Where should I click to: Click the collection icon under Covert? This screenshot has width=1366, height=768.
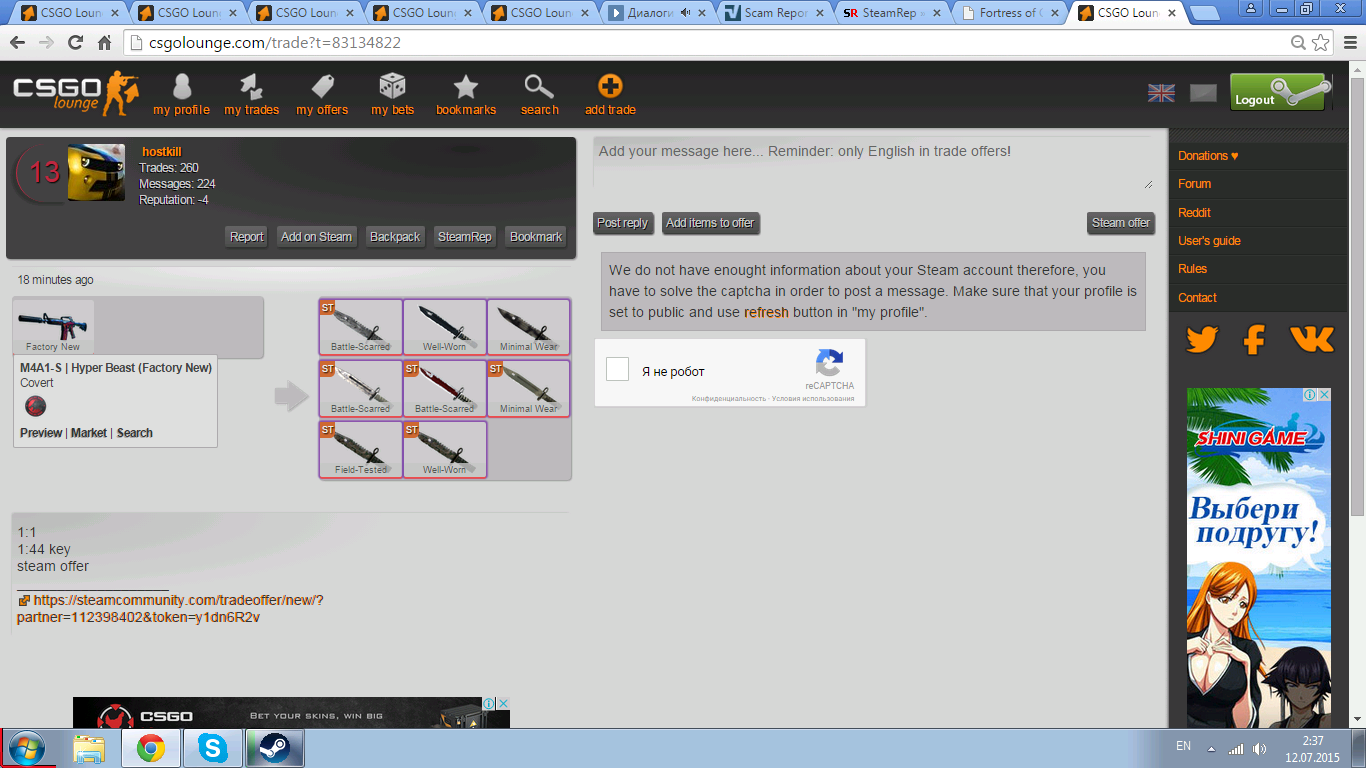35,406
